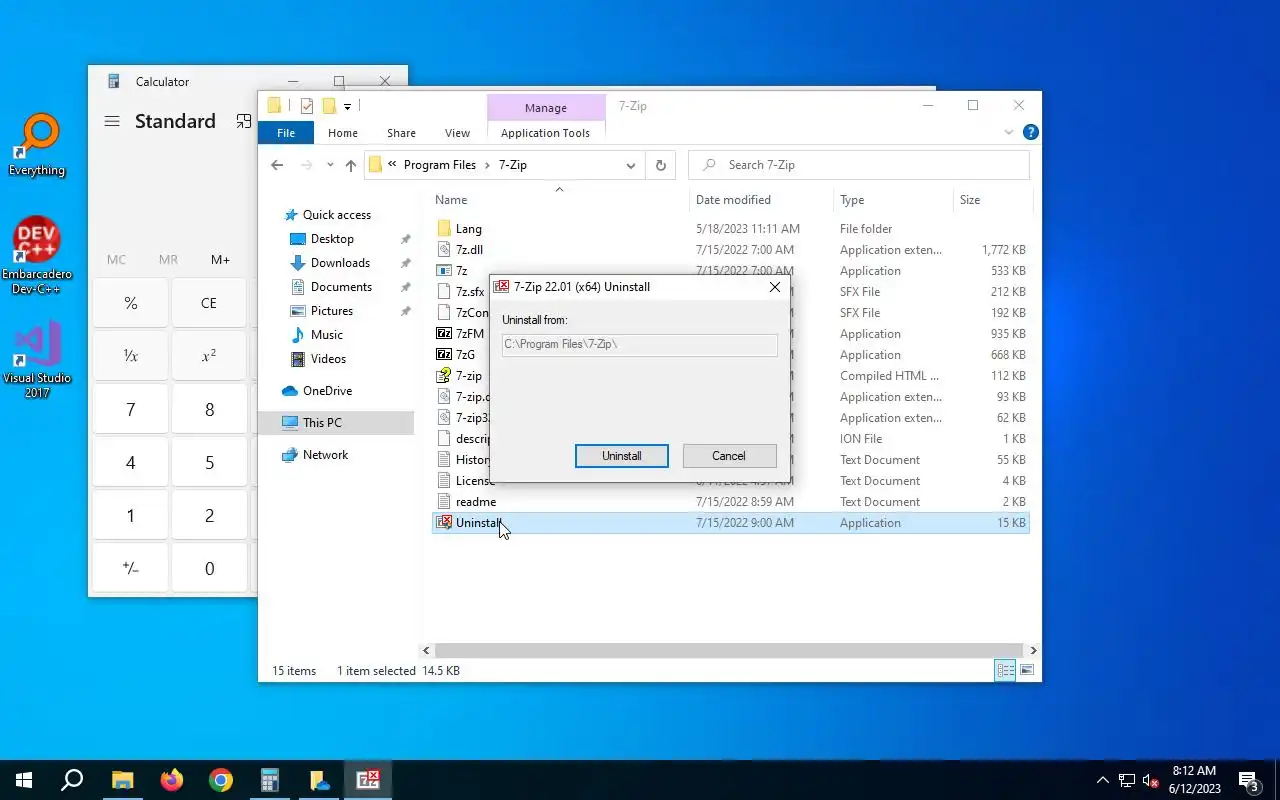Open the Application Tools tab
Image resolution: width=1280 pixels, height=800 pixels.
tap(545, 133)
